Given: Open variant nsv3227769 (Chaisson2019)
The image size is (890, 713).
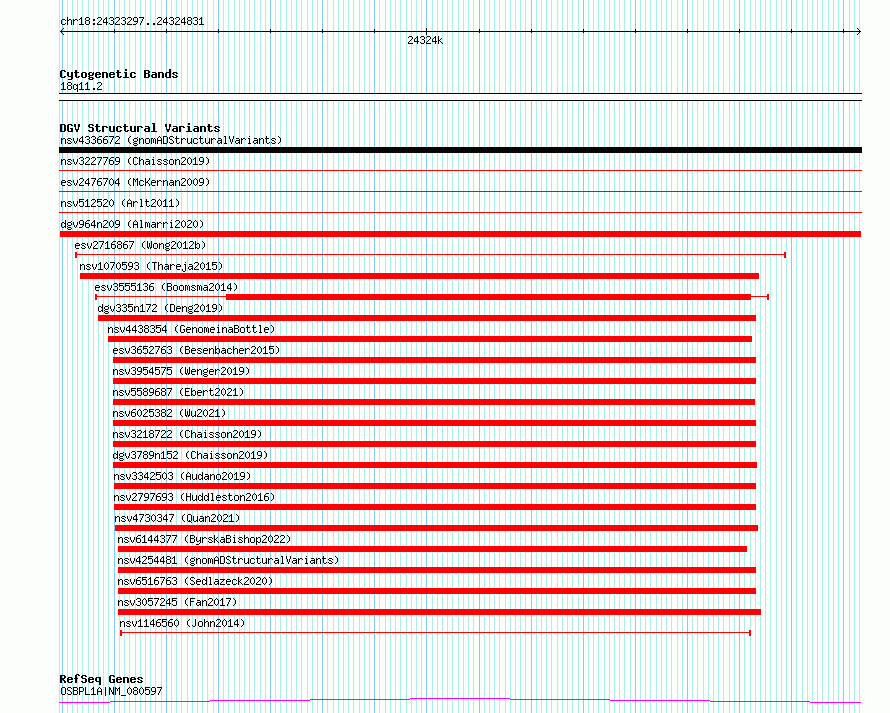Looking at the screenshot, I should (x=135, y=161).
